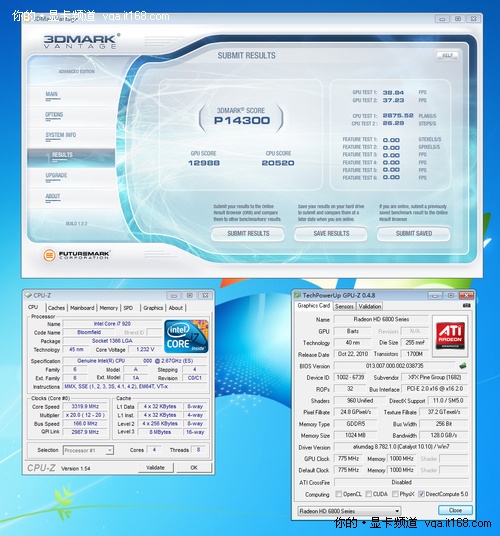Click the Memory Type value GDDR5
500x536 pixels.
point(355,424)
